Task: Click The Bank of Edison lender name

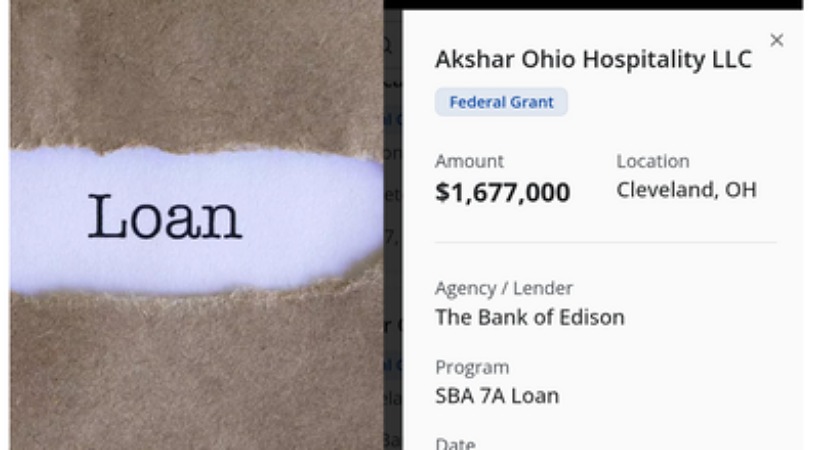Action: tap(529, 318)
